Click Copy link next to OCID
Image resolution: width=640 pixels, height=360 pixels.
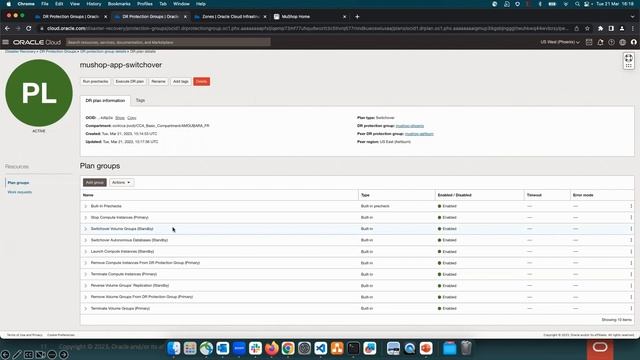(x=131, y=118)
